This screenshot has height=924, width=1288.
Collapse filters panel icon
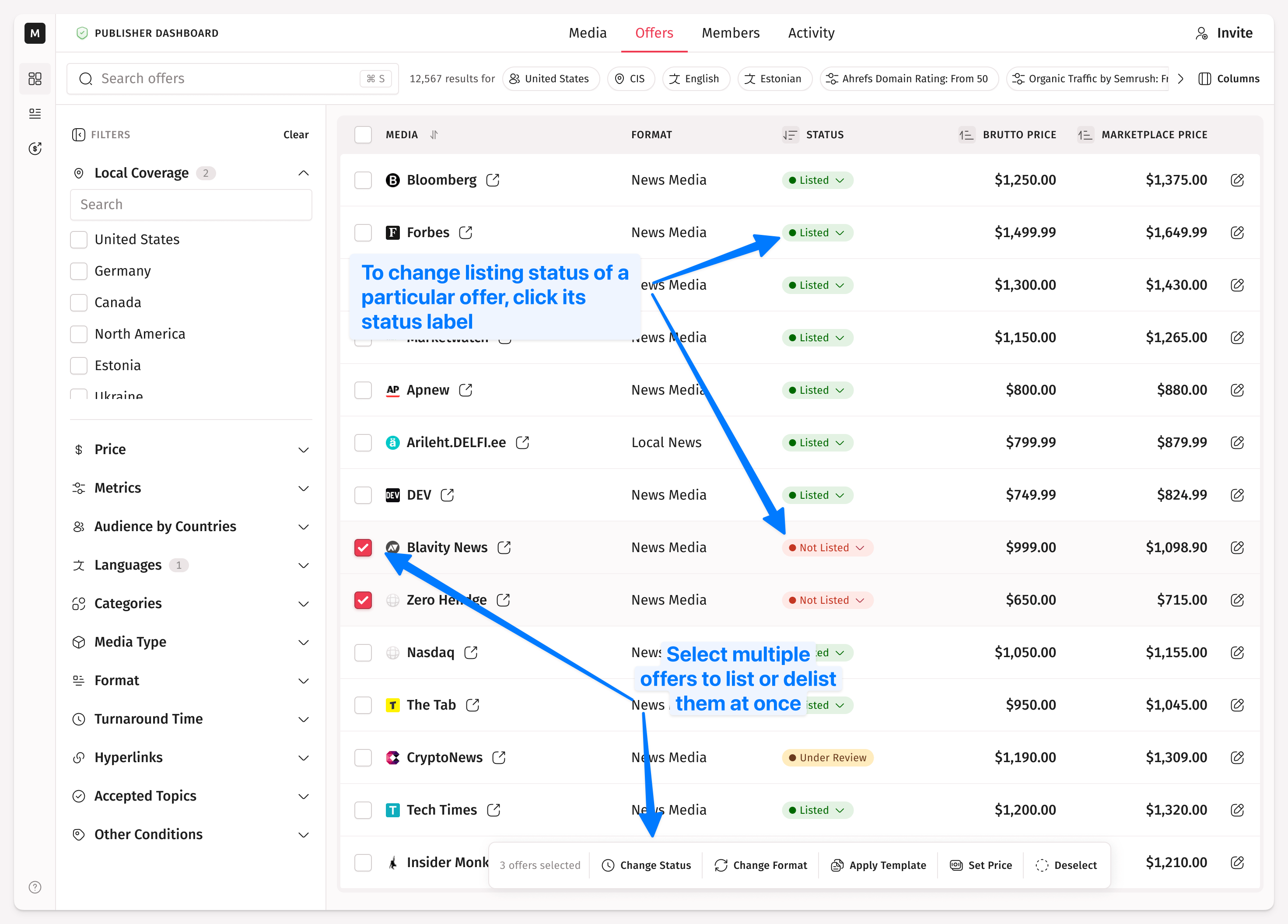click(78, 135)
